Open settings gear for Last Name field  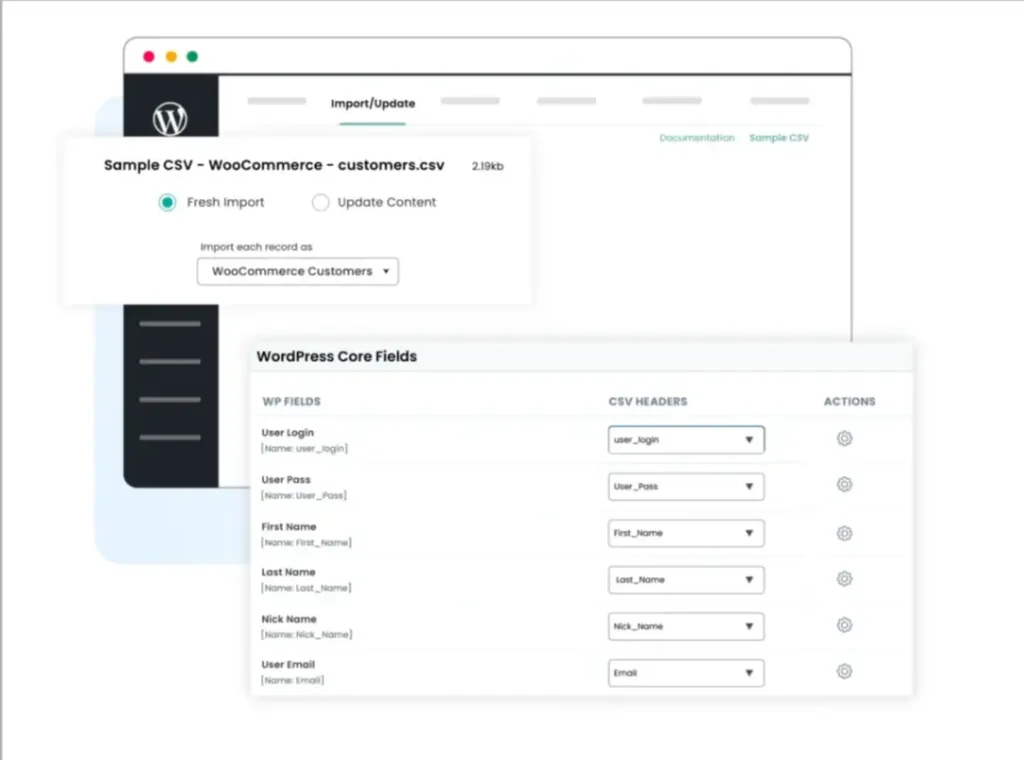coord(844,578)
